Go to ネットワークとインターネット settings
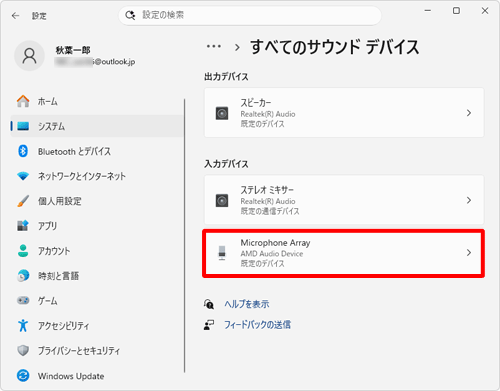 [97, 176]
